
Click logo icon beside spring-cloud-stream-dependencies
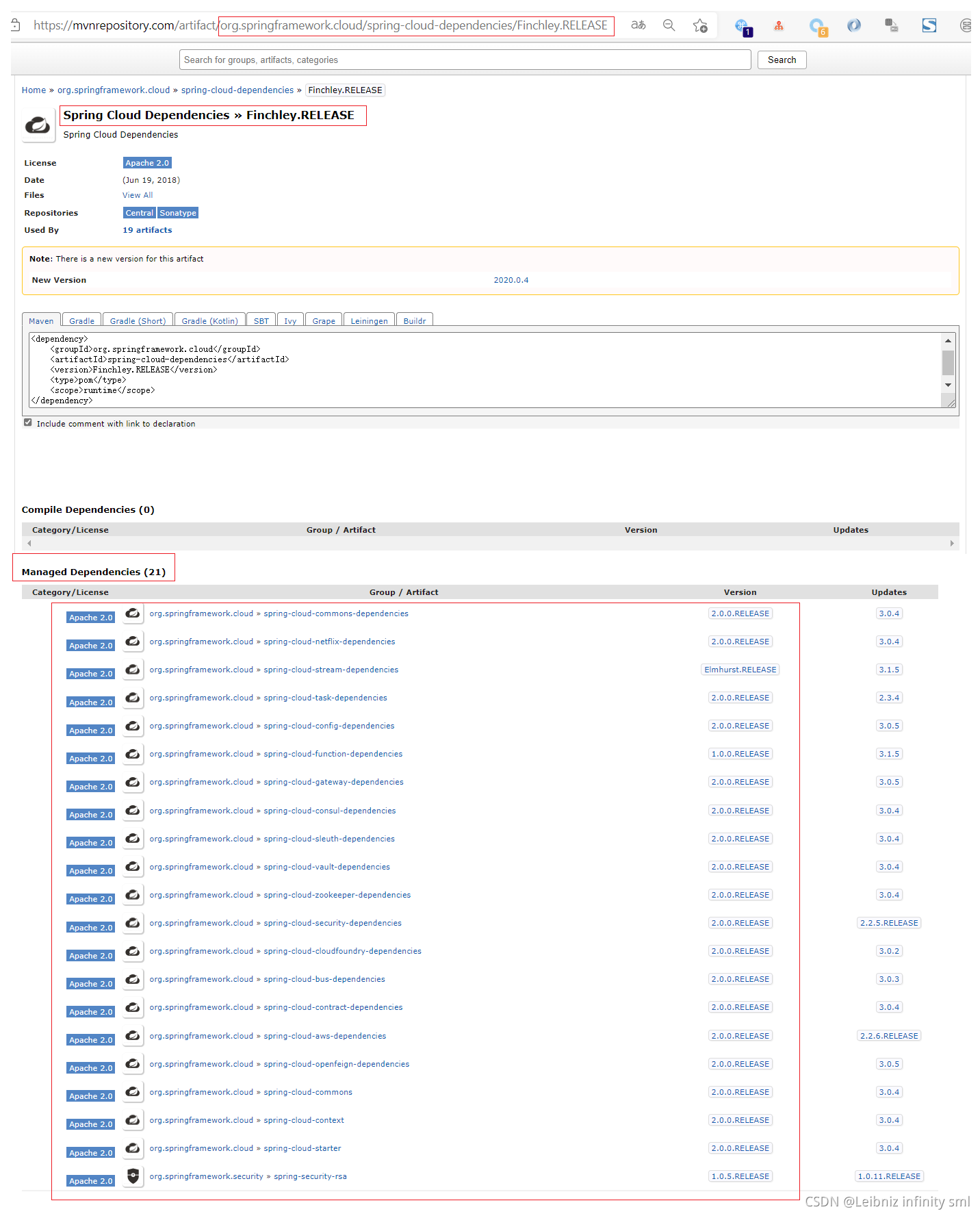[133, 670]
